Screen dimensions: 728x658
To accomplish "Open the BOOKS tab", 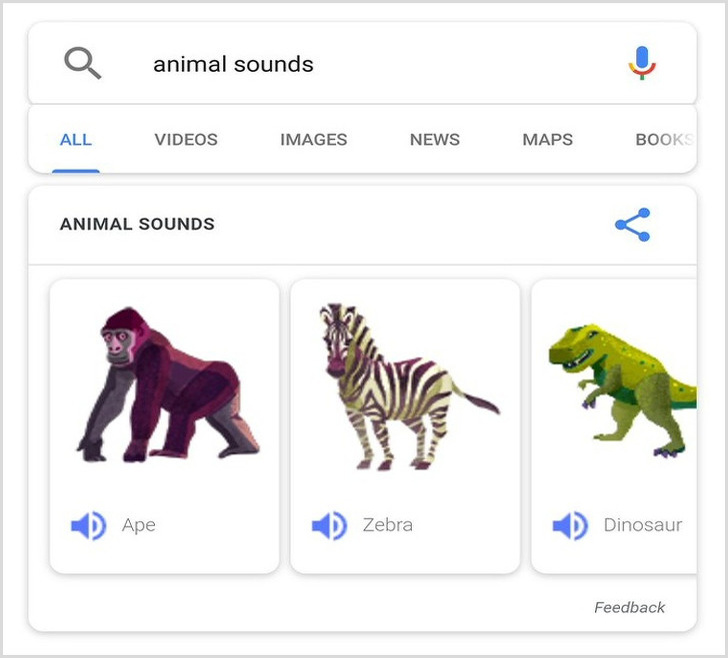I will tap(664, 140).
